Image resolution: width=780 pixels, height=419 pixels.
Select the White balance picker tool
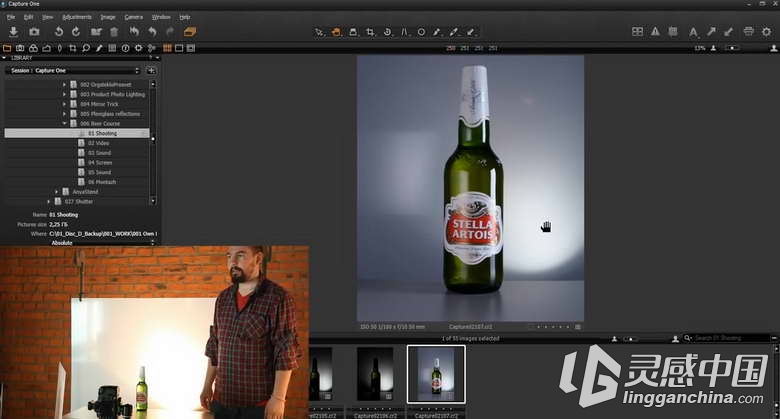click(454, 32)
